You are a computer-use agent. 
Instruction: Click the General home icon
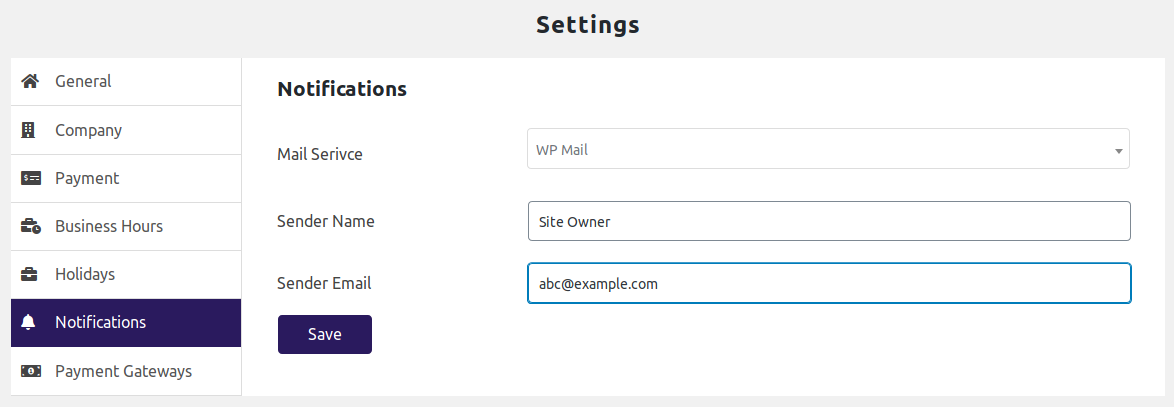pos(30,81)
